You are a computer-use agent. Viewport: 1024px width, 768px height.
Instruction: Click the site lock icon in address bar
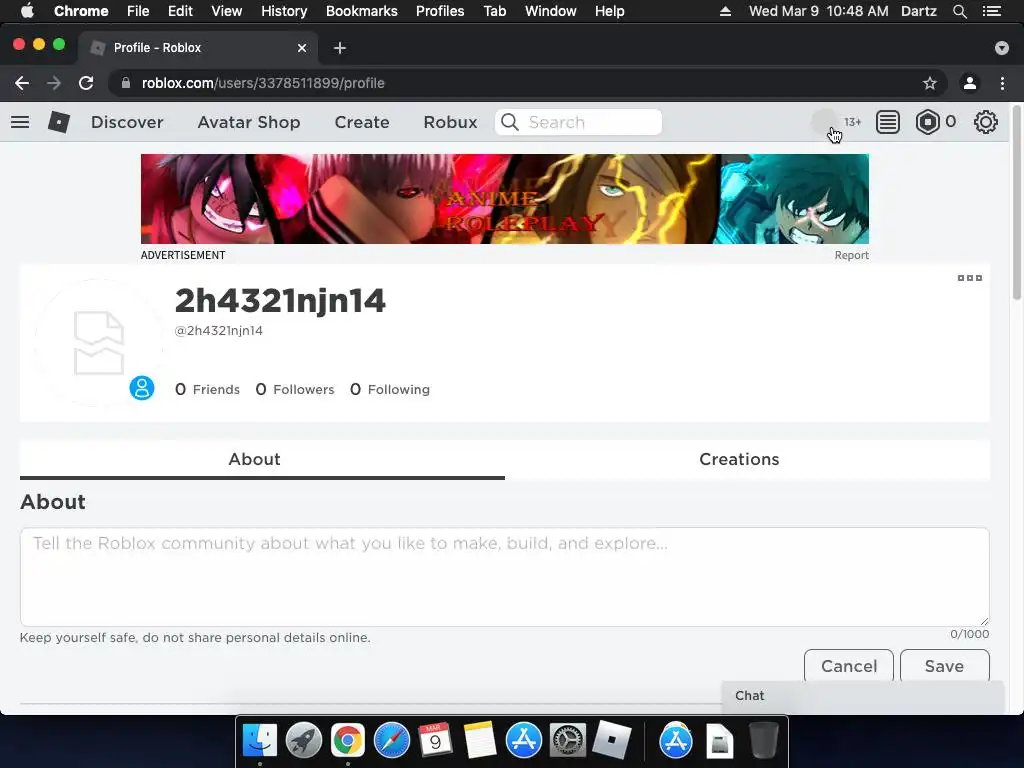(126, 83)
